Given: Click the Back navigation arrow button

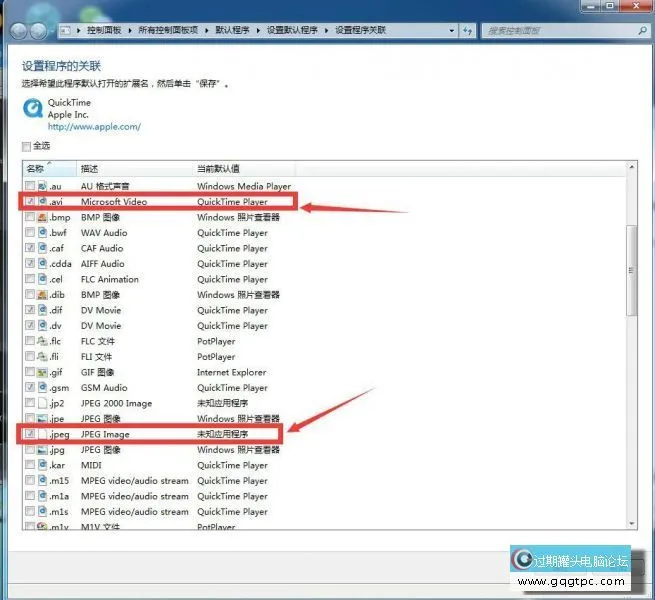Looking at the screenshot, I should (19, 31).
